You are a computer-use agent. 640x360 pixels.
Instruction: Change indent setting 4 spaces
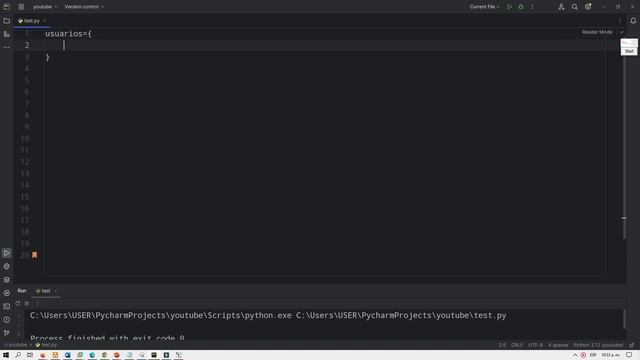[x=558, y=345]
